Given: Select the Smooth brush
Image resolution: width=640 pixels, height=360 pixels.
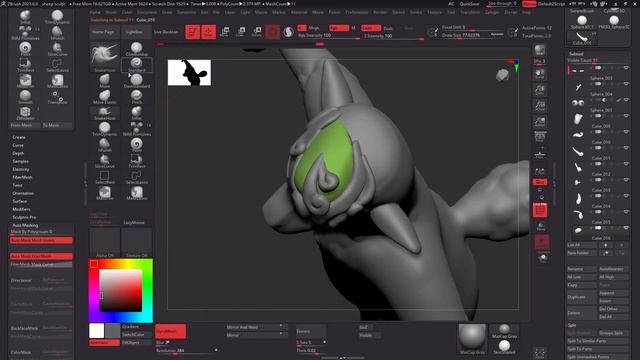Looking at the screenshot, I should pos(25,96).
